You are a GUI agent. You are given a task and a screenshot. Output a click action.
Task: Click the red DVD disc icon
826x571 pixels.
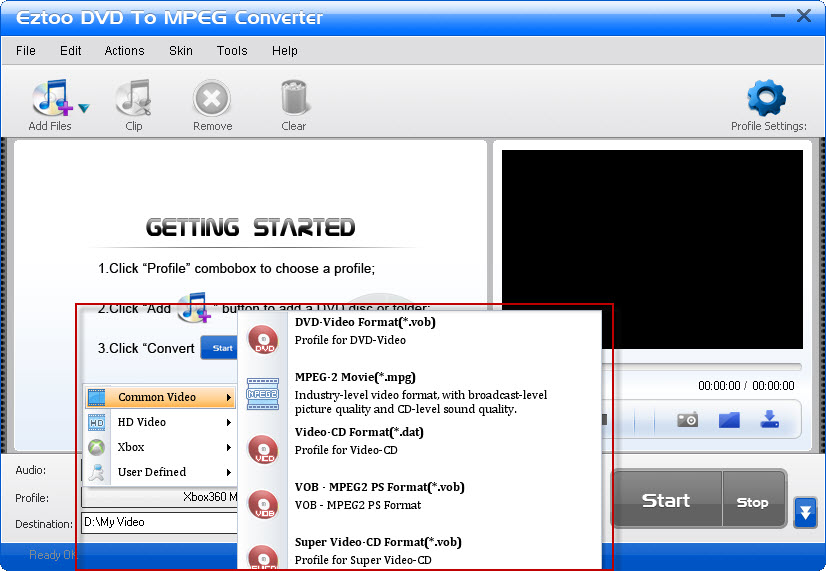coord(263,339)
